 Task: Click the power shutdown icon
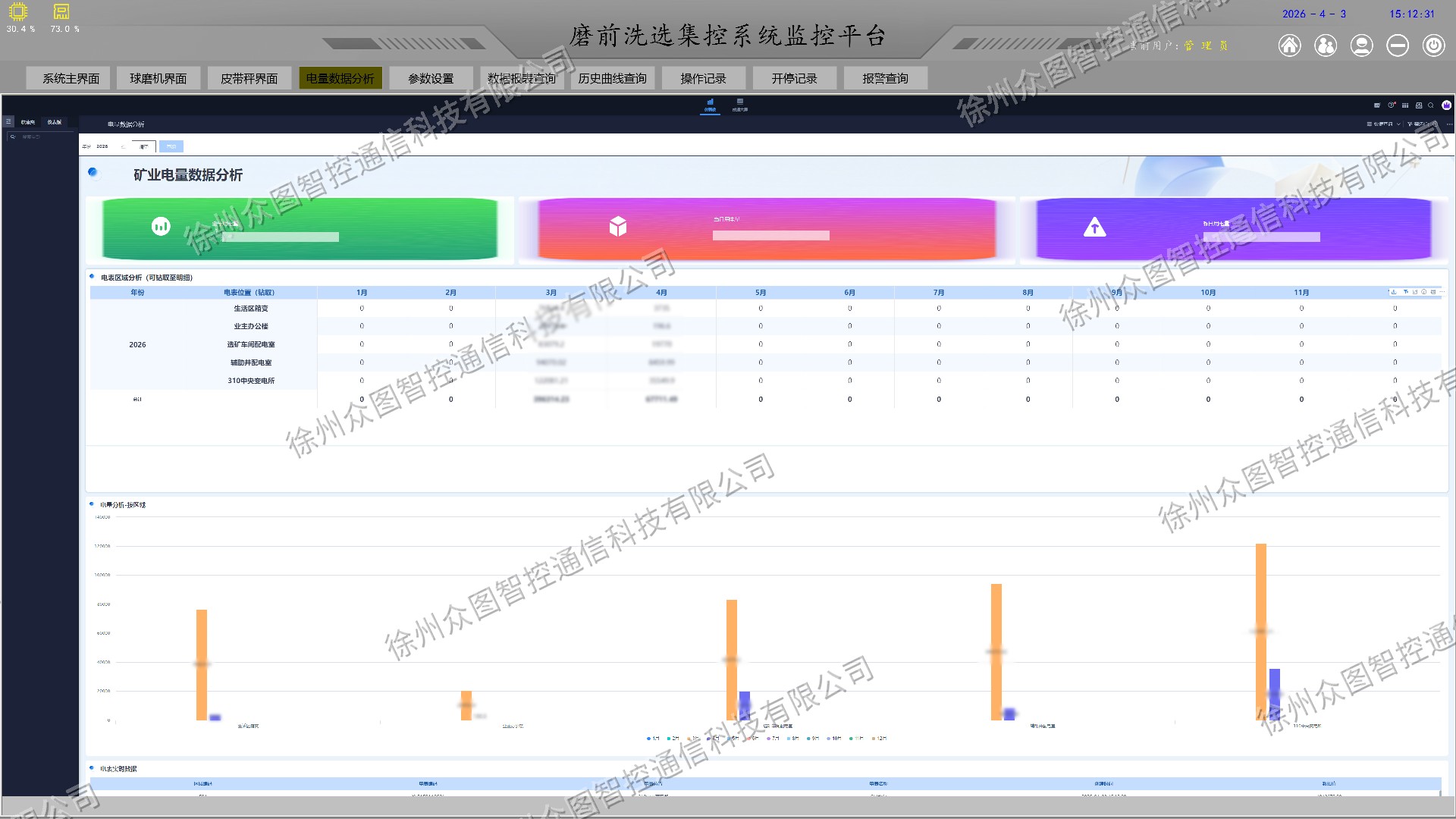[x=1433, y=45]
